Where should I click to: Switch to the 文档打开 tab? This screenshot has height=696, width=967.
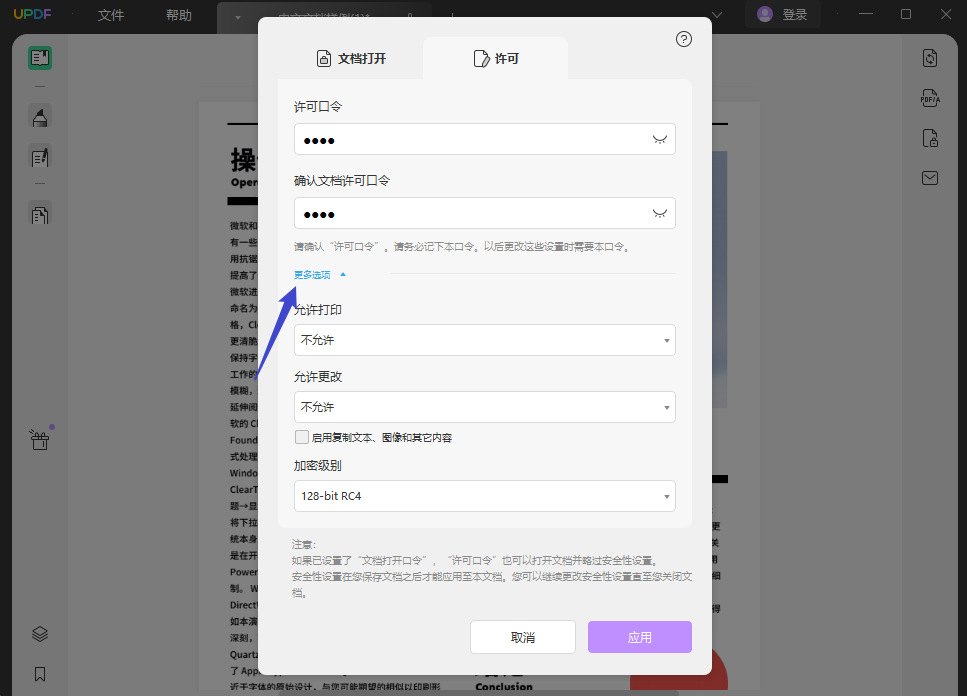pos(350,59)
